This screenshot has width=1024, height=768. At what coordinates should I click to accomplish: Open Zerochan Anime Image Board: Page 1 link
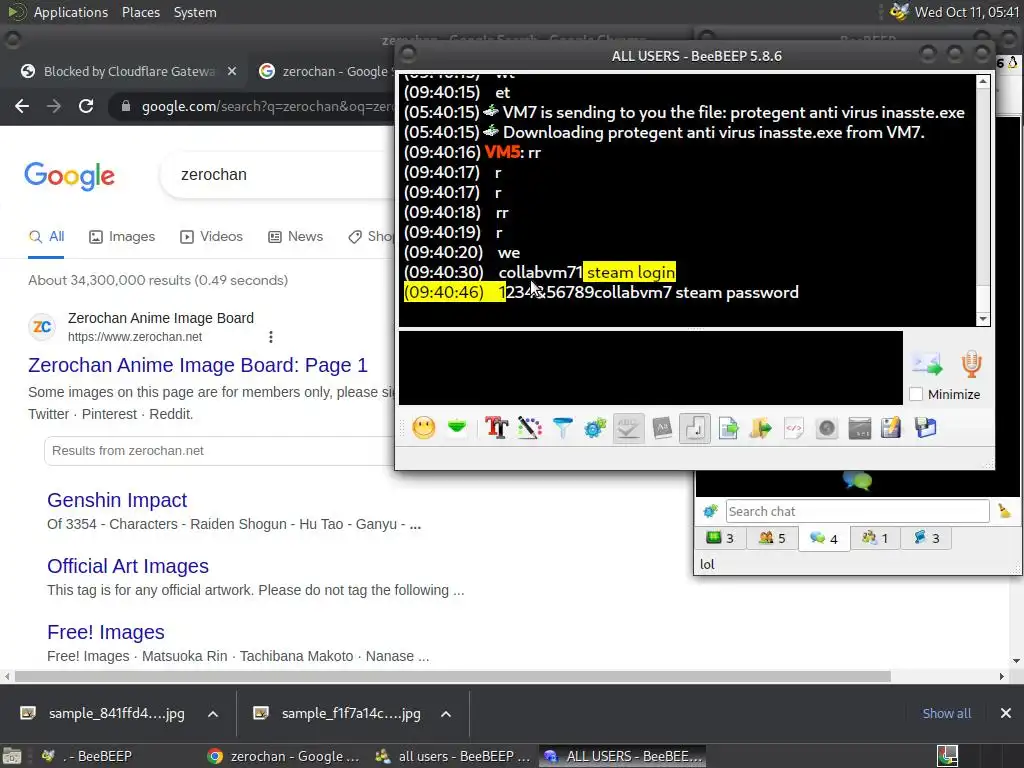click(x=198, y=365)
